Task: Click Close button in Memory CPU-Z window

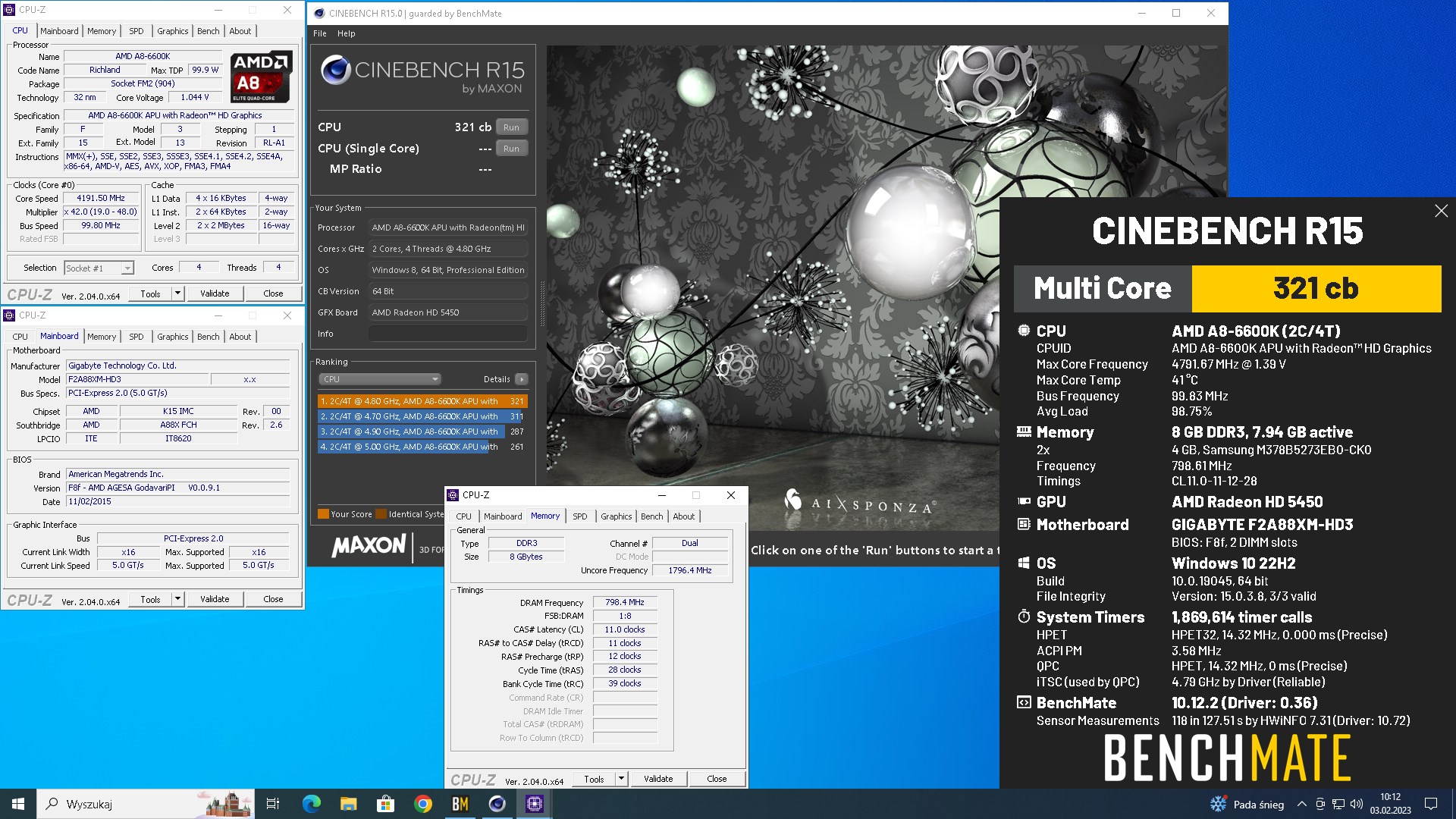Action: click(x=717, y=779)
